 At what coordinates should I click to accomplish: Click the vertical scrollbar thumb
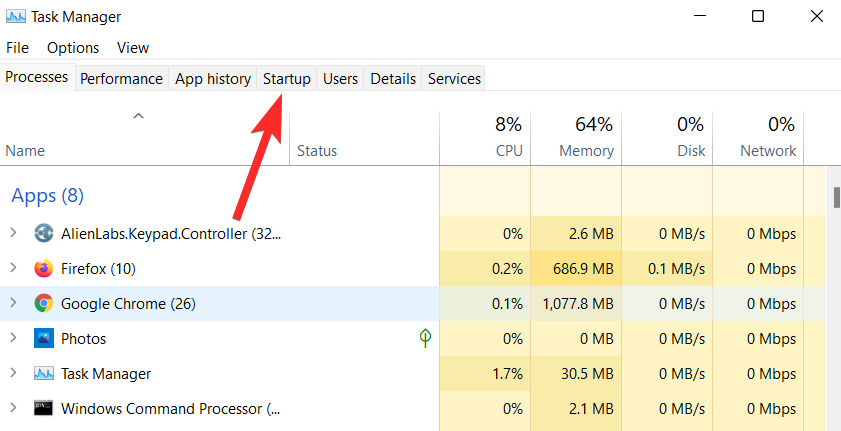tap(836, 197)
